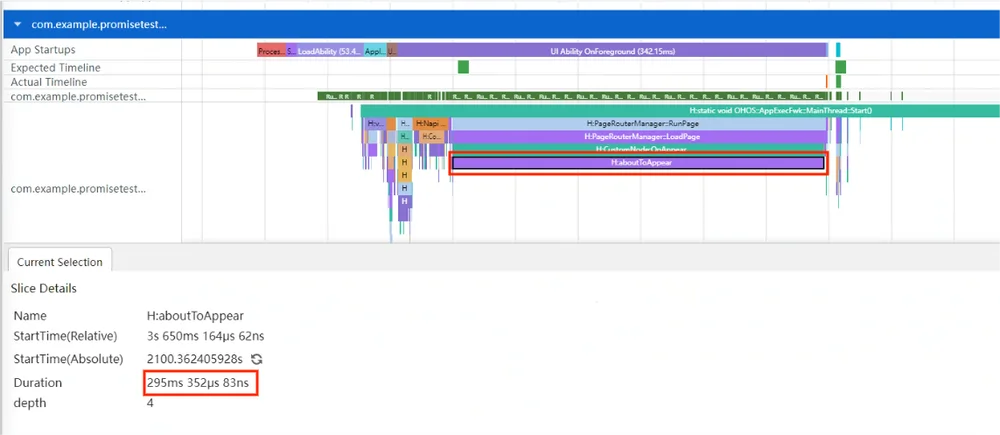Click the H:CustomNodeOnAppear slice
The image size is (1000, 435).
pos(639,148)
